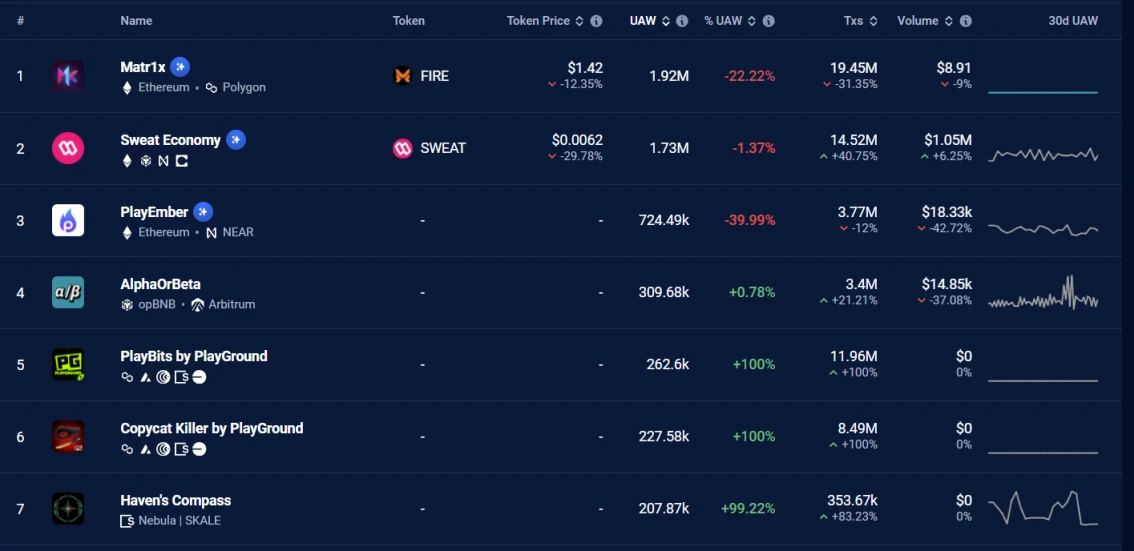
Task: Open the Copycat Killer by PlayGround page
Action: 211,428
